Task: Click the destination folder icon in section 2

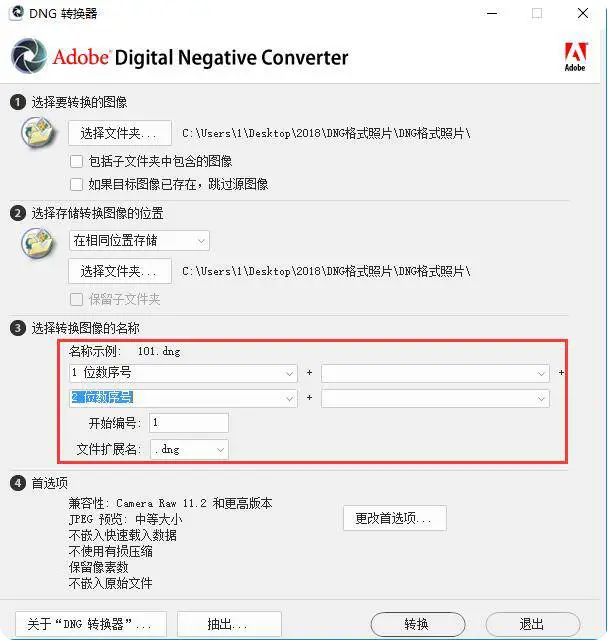Action: click(x=38, y=243)
